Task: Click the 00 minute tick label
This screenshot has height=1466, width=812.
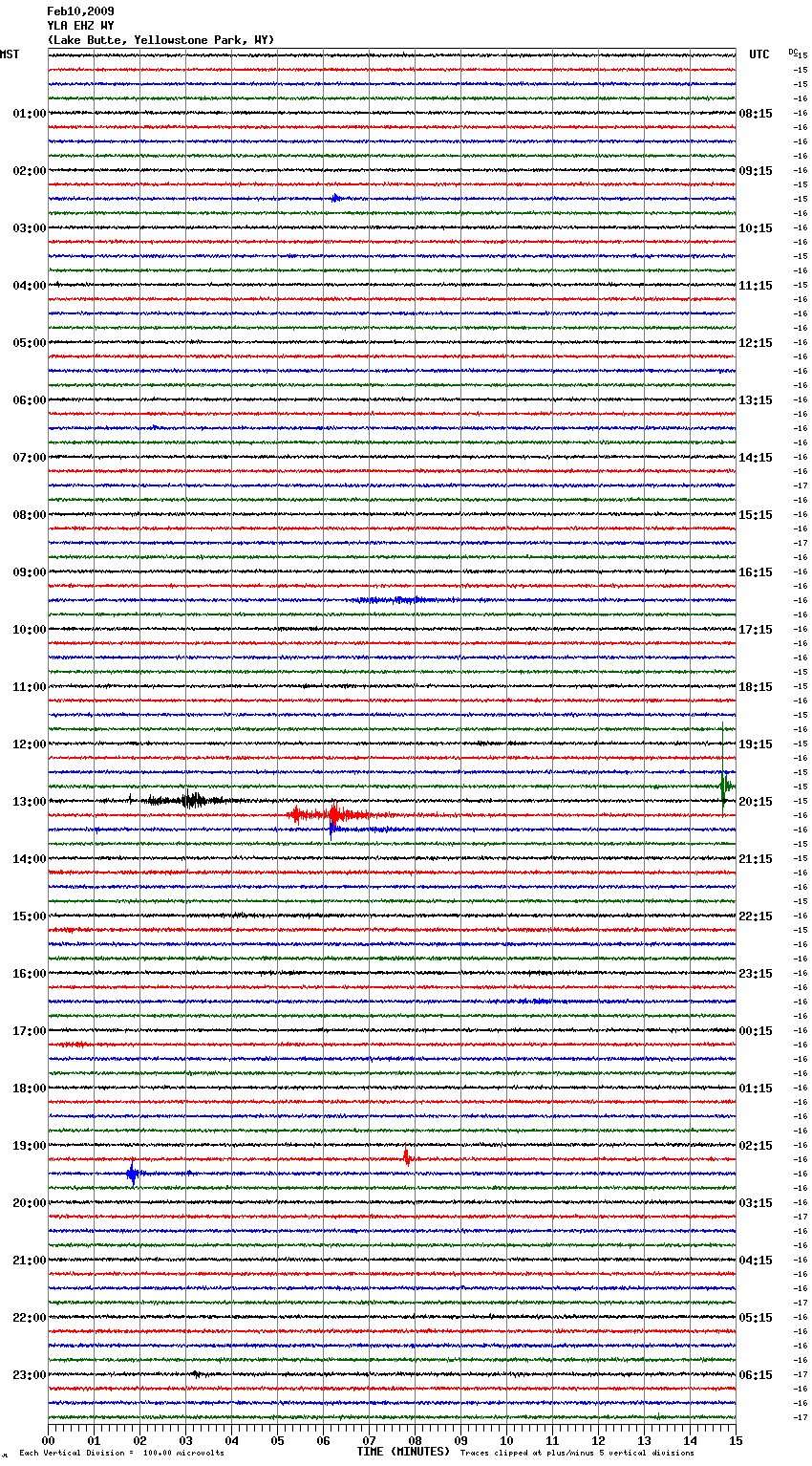Action: tap(49, 1440)
